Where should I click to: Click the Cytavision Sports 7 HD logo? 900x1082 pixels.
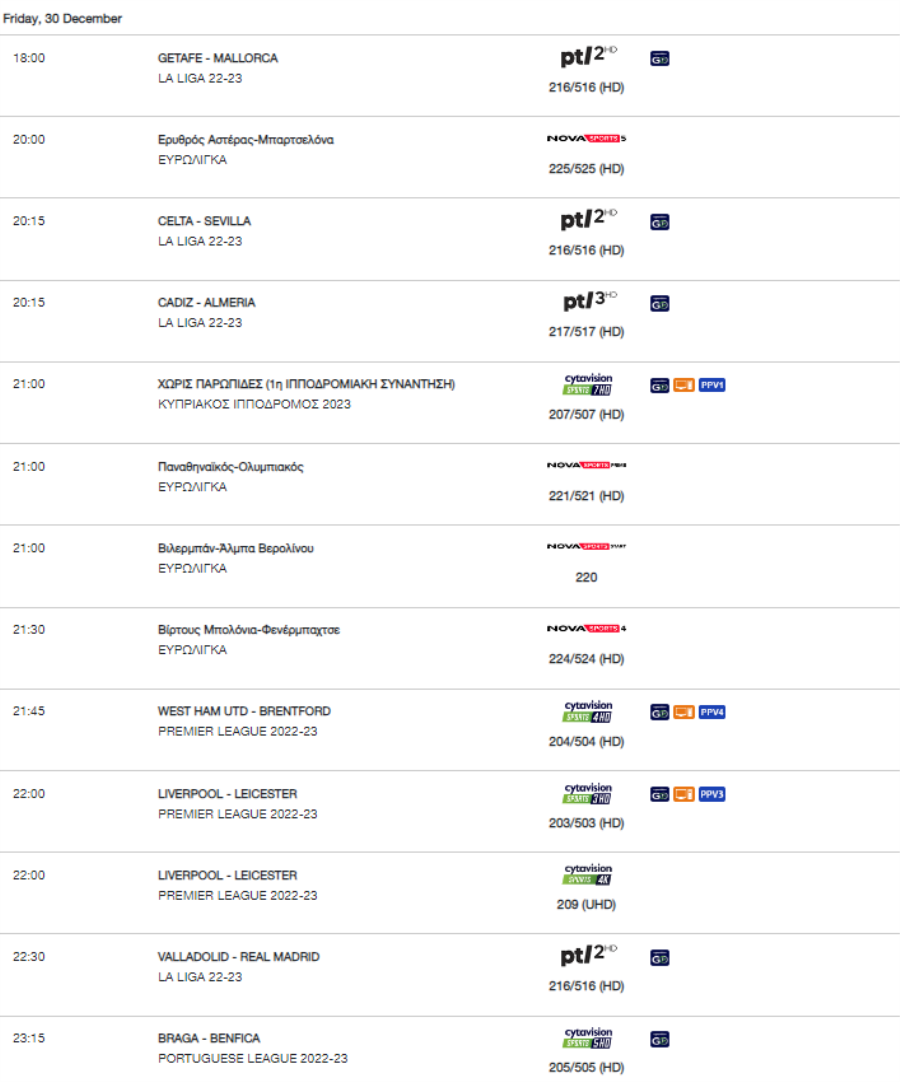(587, 384)
